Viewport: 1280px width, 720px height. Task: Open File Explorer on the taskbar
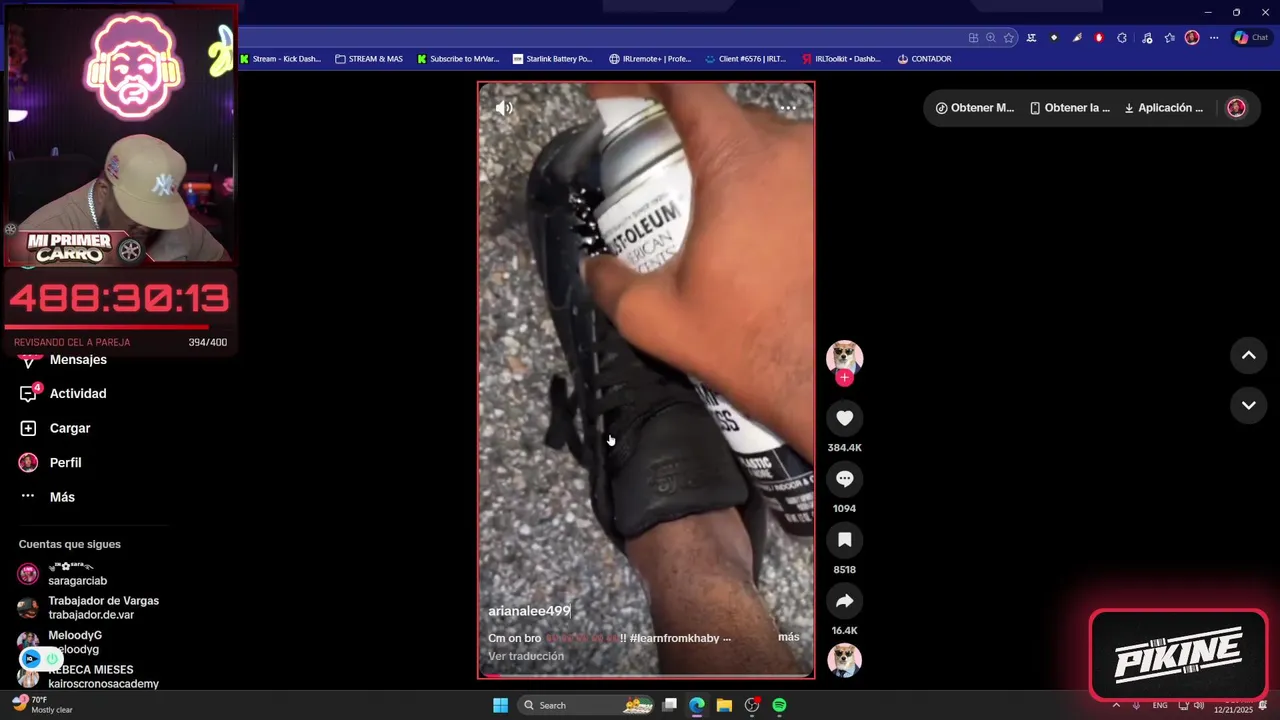724,705
